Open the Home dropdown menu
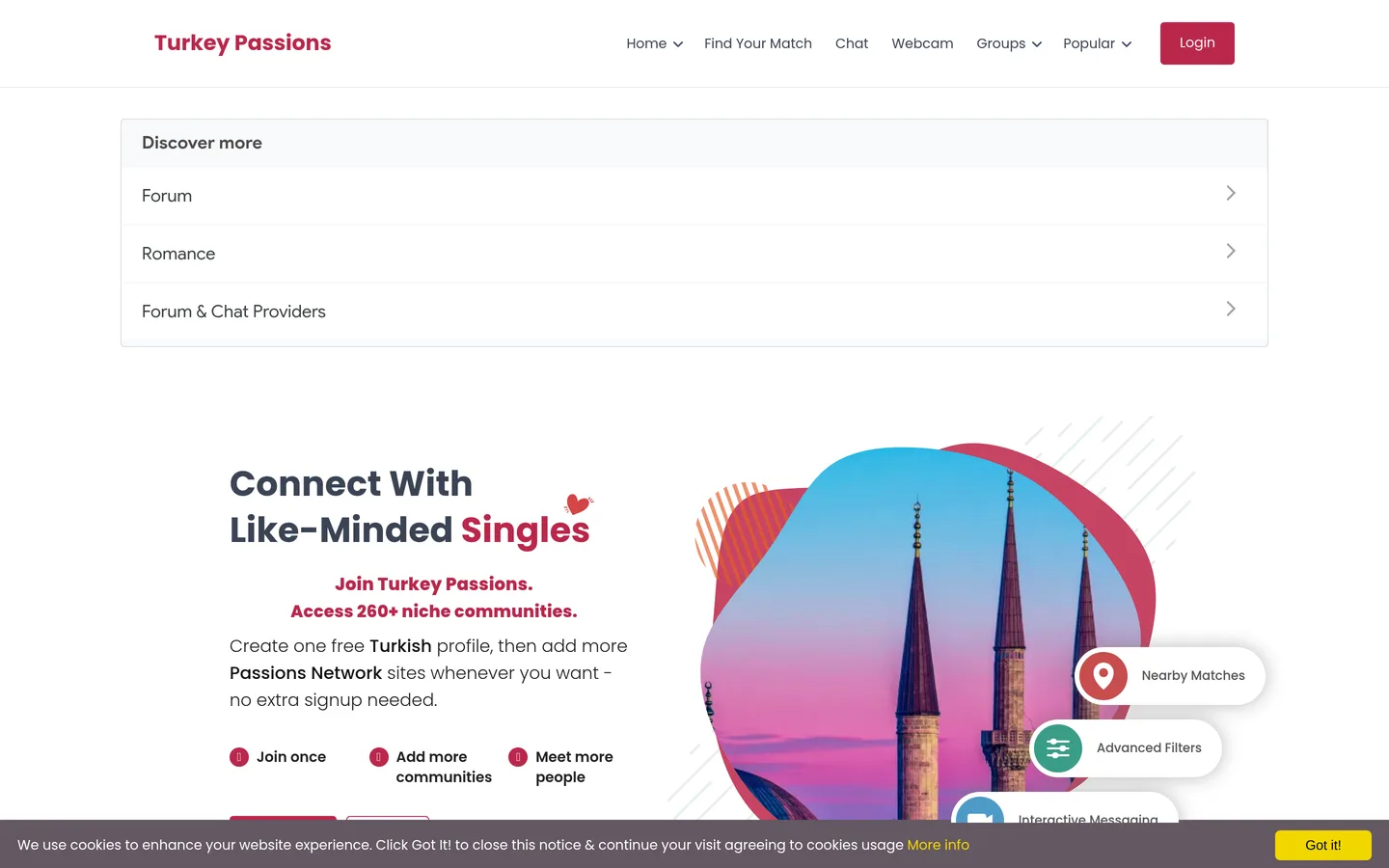This screenshot has width=1389, height=868. pos(654,43)
